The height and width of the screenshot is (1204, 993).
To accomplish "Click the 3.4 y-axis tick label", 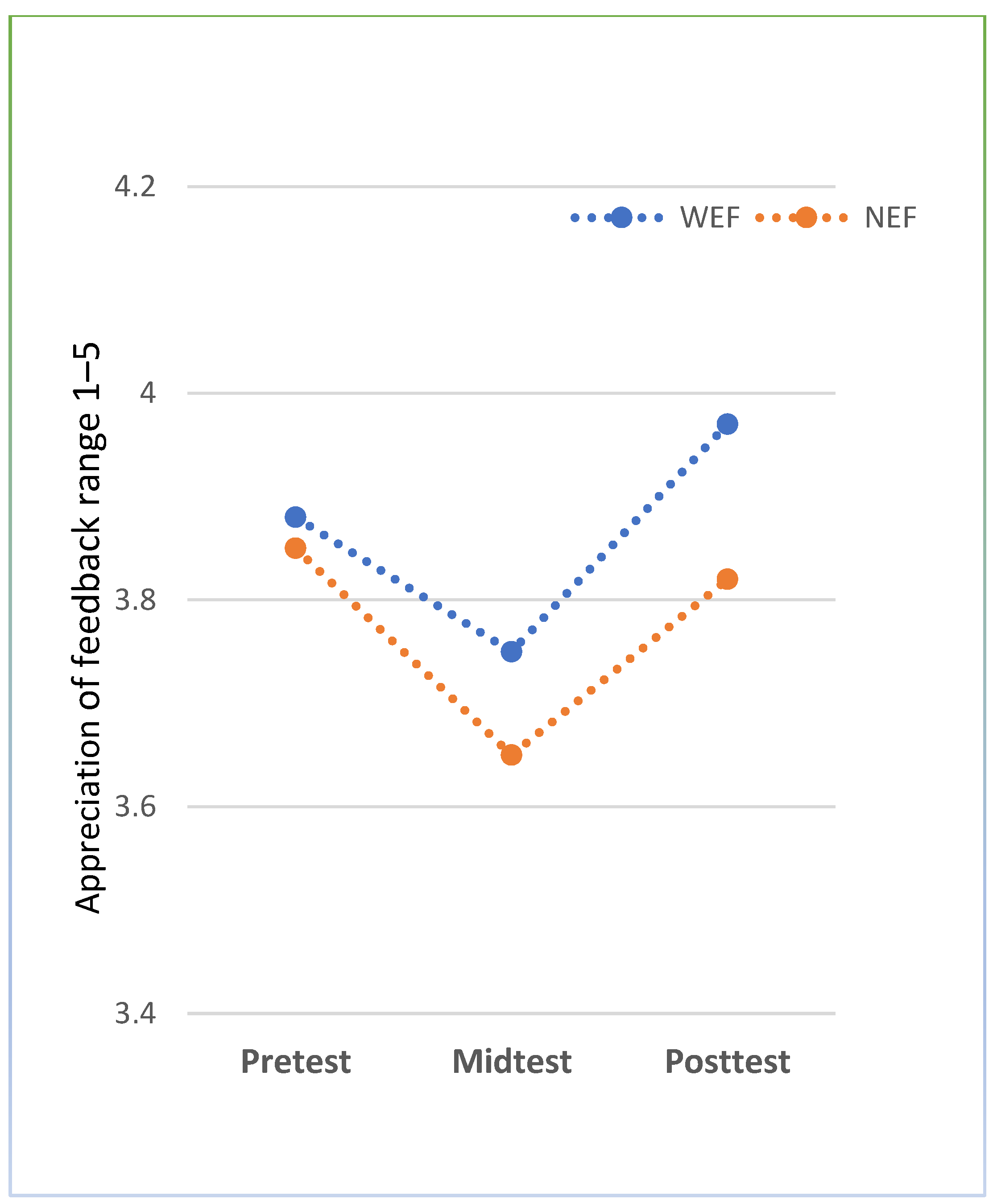I will point(135,1014).
